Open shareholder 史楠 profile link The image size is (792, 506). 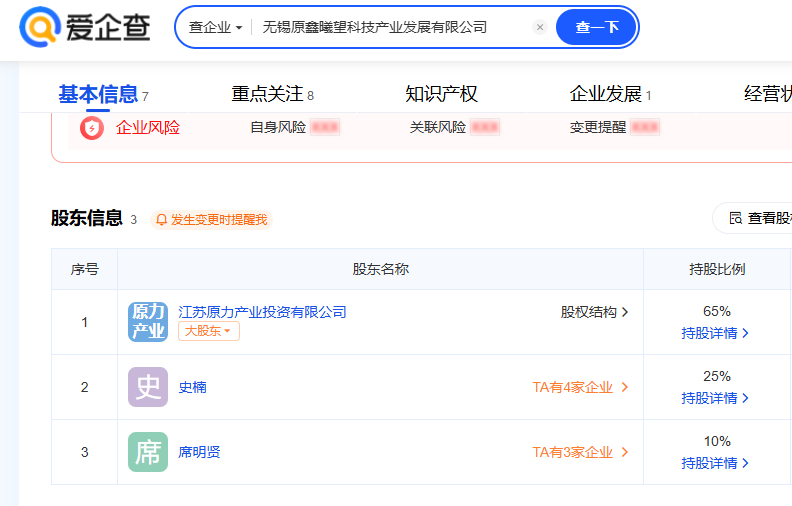(x=192, y=387)
